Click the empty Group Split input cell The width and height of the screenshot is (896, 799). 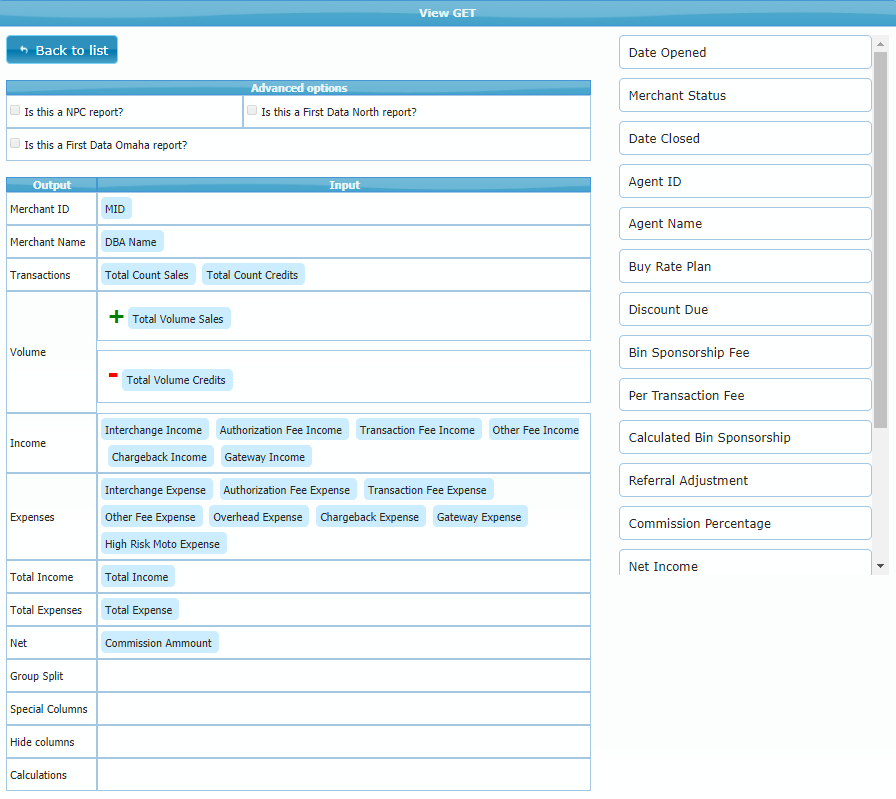[x=343, y=676]
